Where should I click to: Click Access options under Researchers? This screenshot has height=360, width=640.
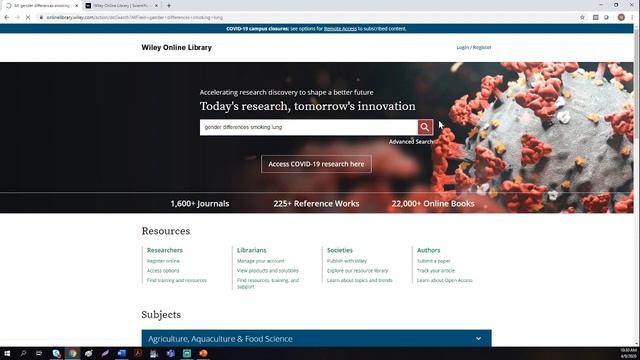[163, 271]
